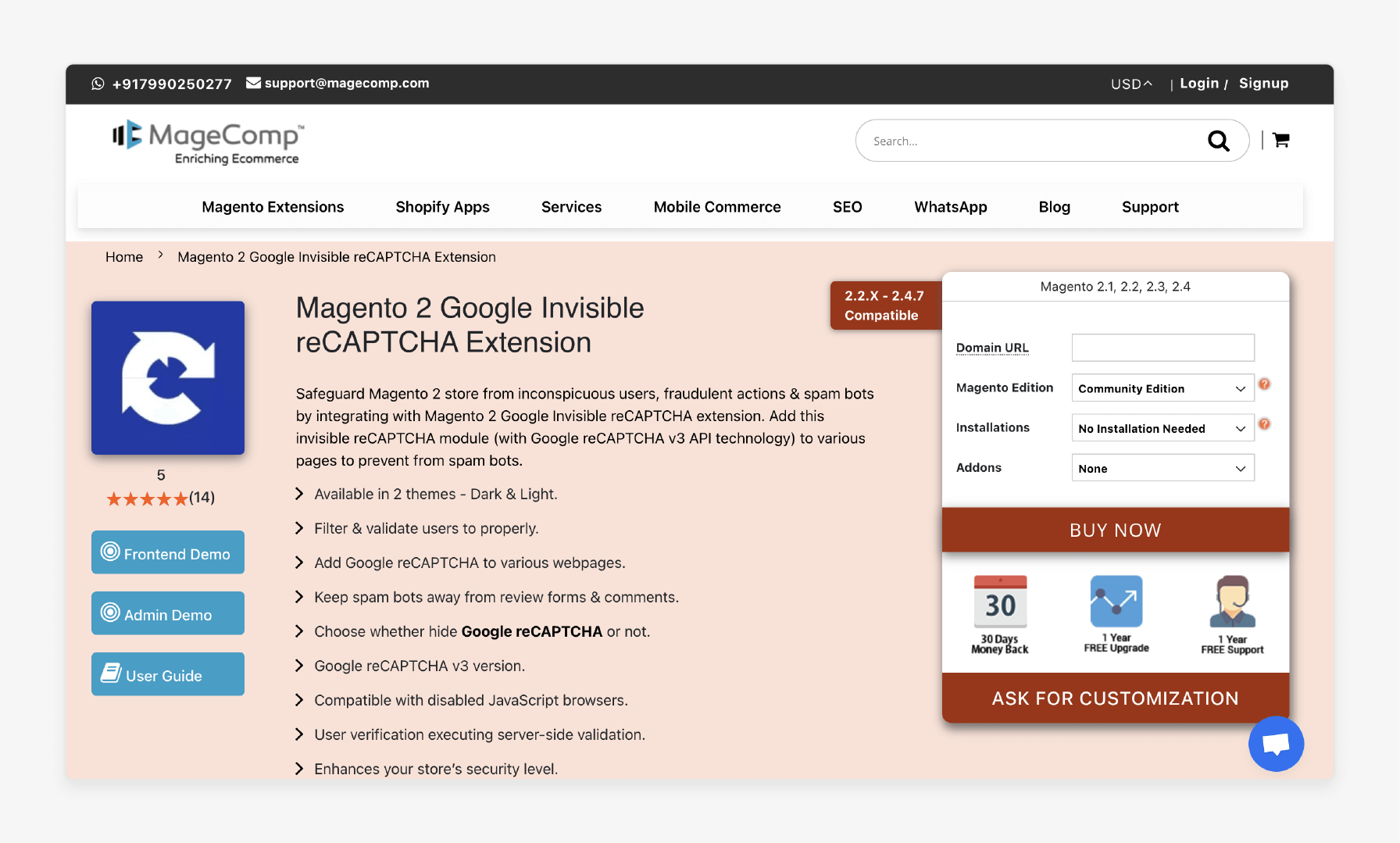Click the 30 Days Money Back calendar icon
This screenshot has height=843, width=1400.
pos(1000,602)
